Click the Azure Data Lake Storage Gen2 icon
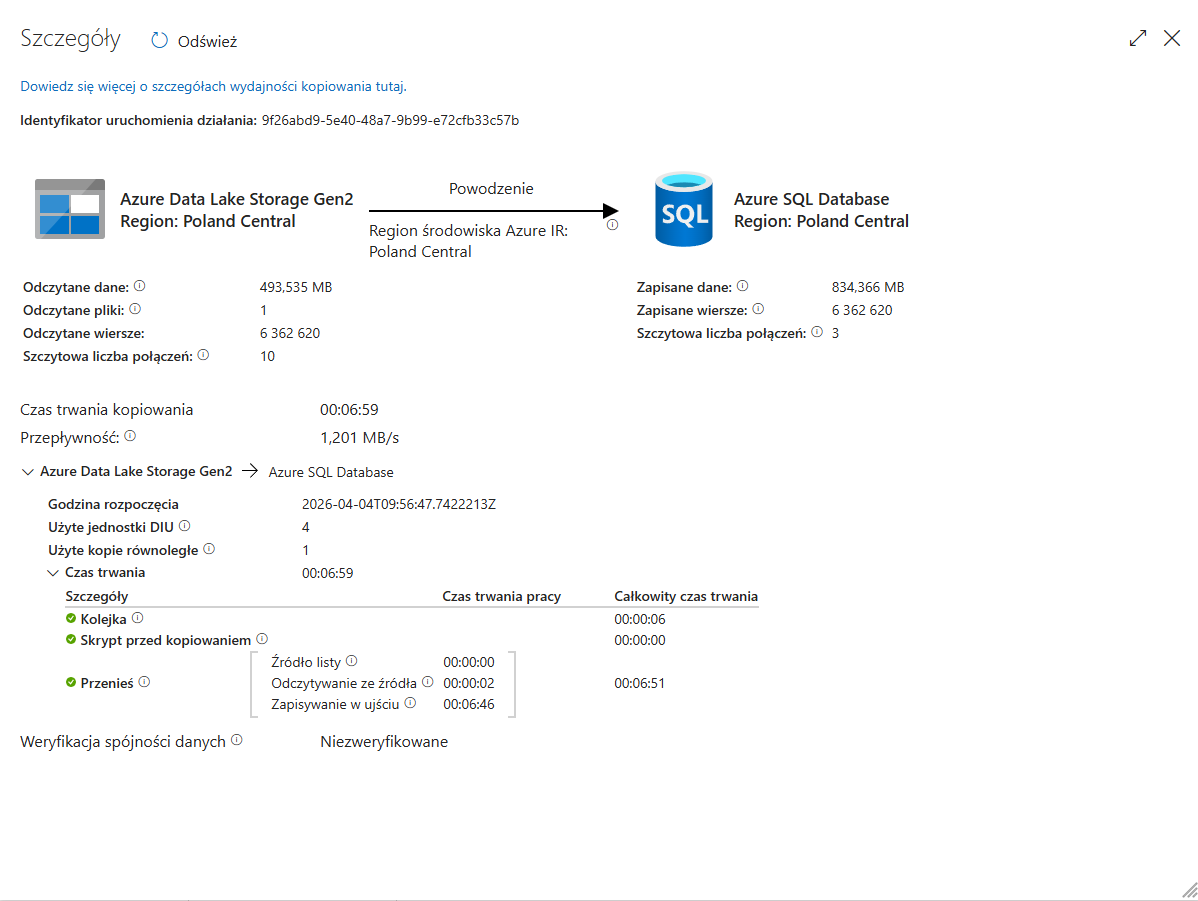This screenshot has height=901, width=1198. point(70,209)
